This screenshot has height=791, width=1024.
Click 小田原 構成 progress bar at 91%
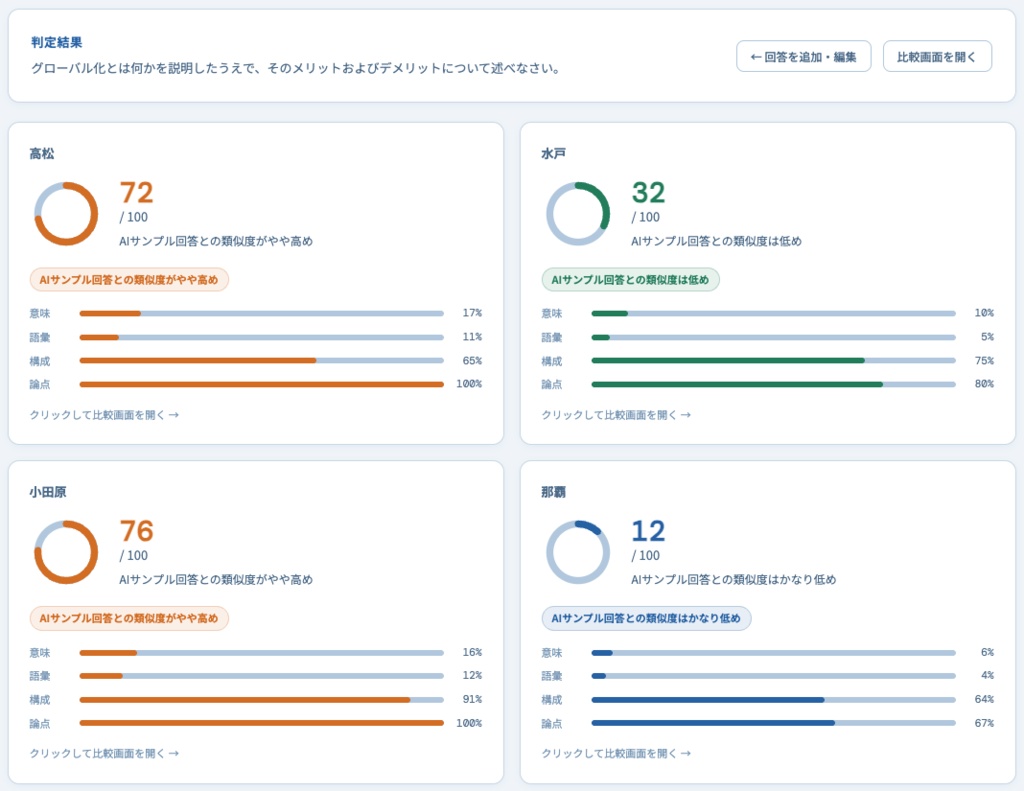click(262, 700)
